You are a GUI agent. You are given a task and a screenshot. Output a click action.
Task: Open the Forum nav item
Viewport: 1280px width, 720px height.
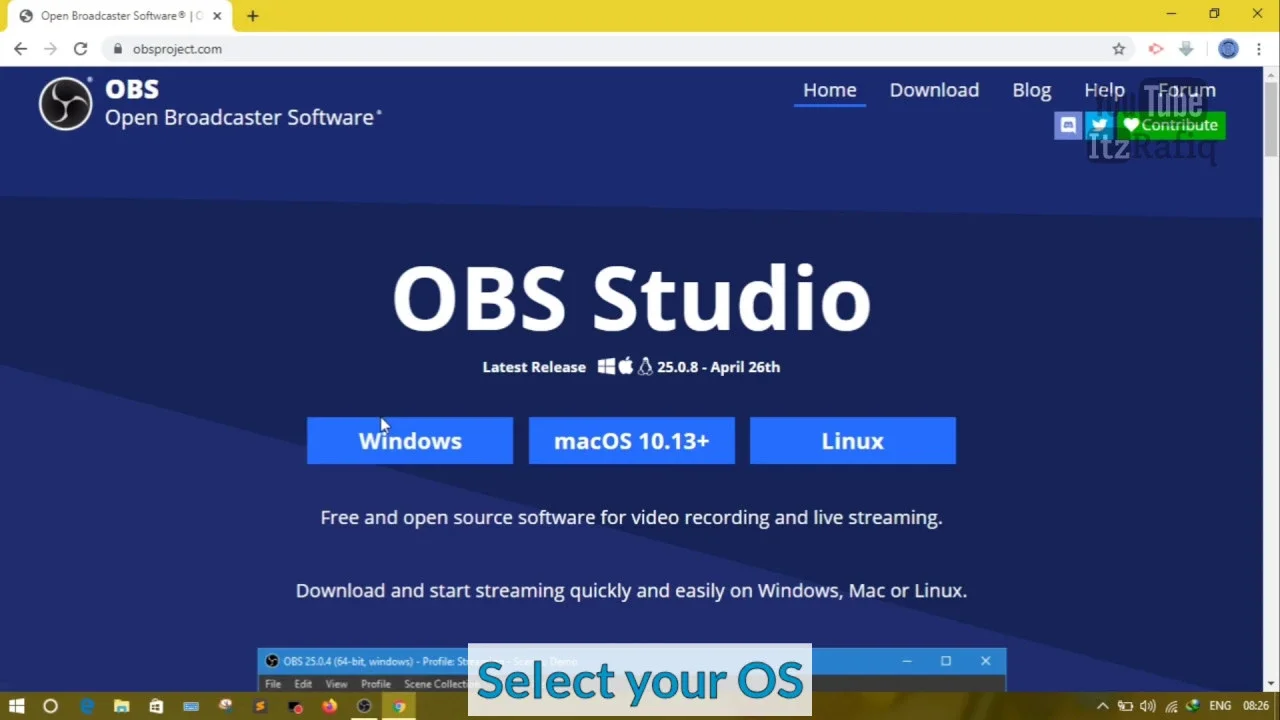click(1187, 90)
